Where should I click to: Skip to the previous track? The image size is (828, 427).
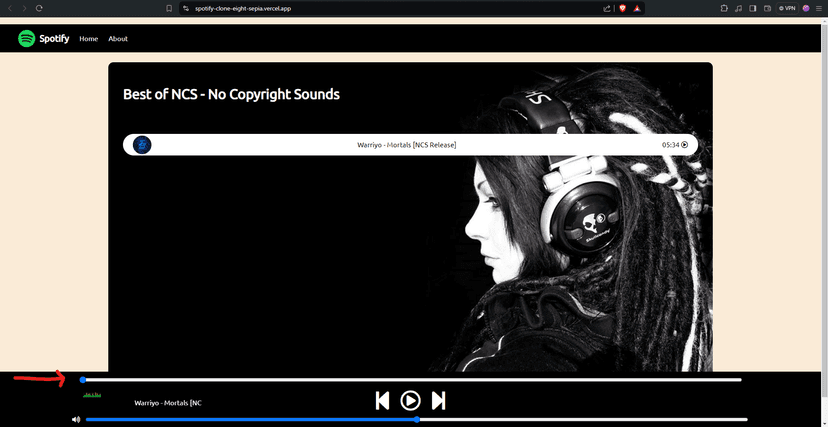[382, 401]
